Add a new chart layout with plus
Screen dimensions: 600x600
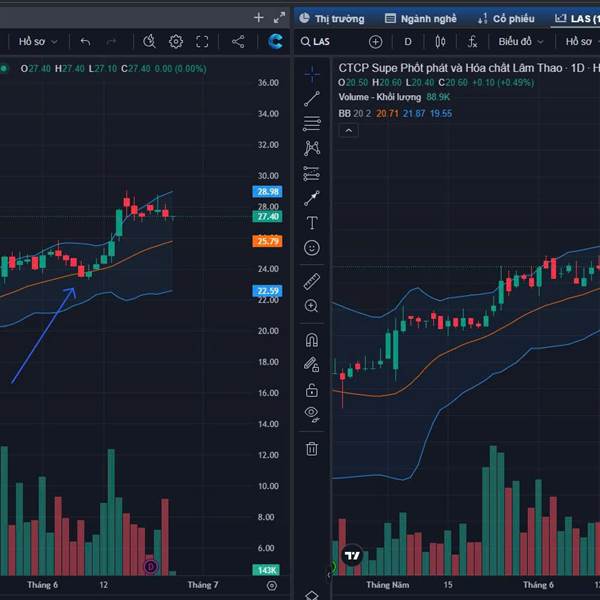[259, 17]
